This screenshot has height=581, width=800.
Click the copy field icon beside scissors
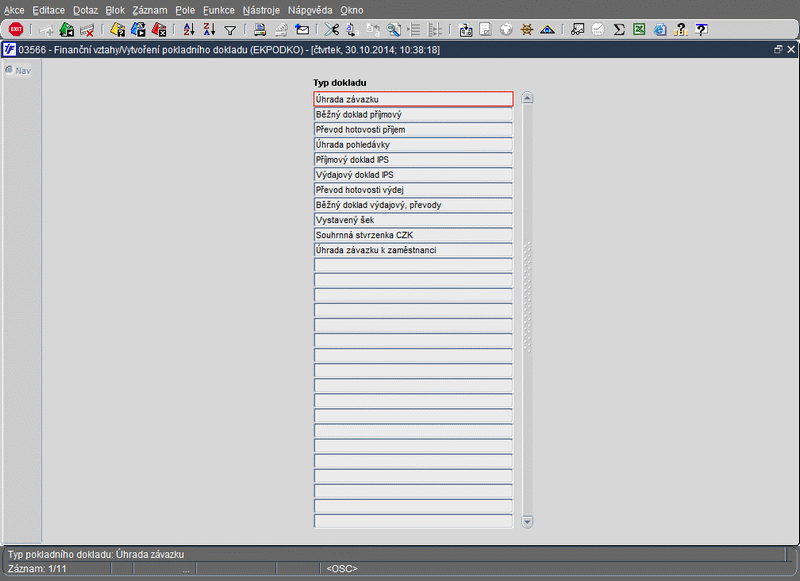tap(352, 30)
